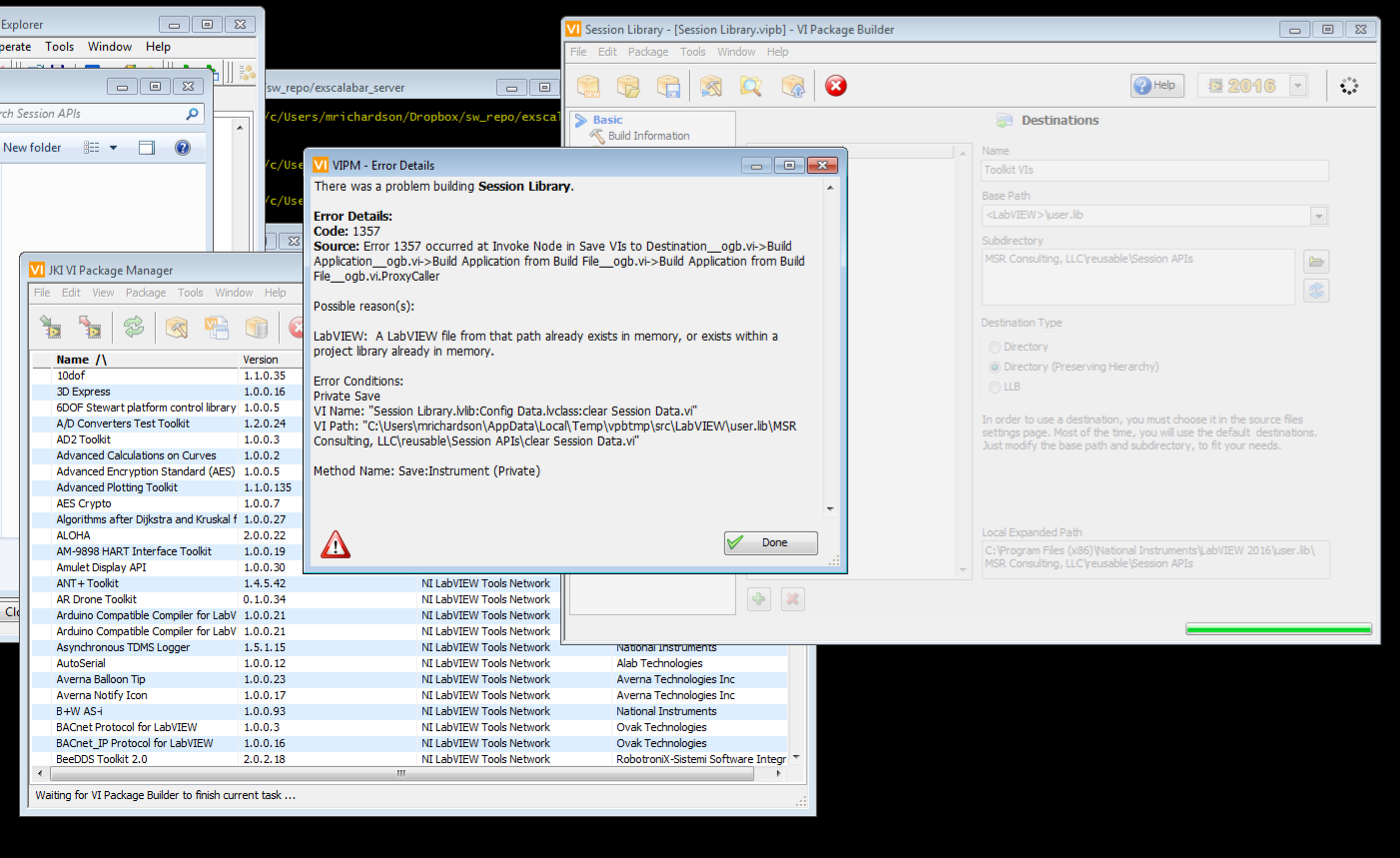Select the AR Drone Toolkit package row
This screenshot has height=858, width=1400.
coord(409,599)
